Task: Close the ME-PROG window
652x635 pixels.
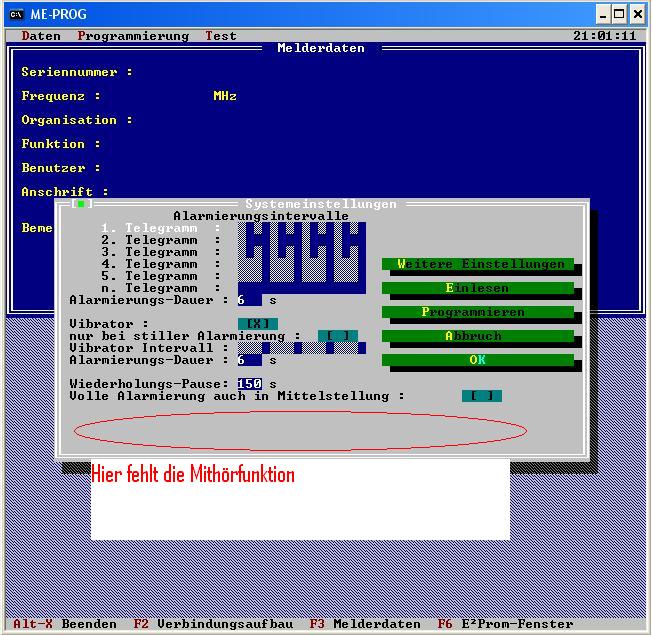Action: click(x=637, y=15)
